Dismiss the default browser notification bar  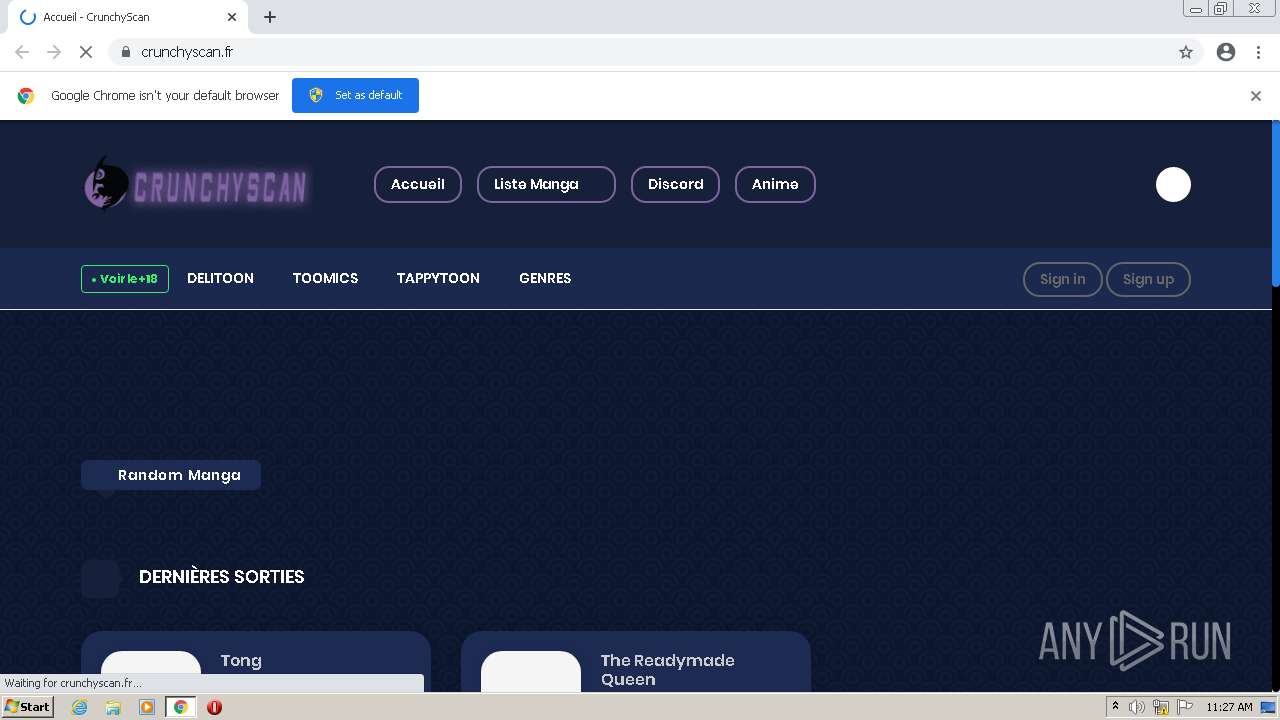click(1256, 96)
